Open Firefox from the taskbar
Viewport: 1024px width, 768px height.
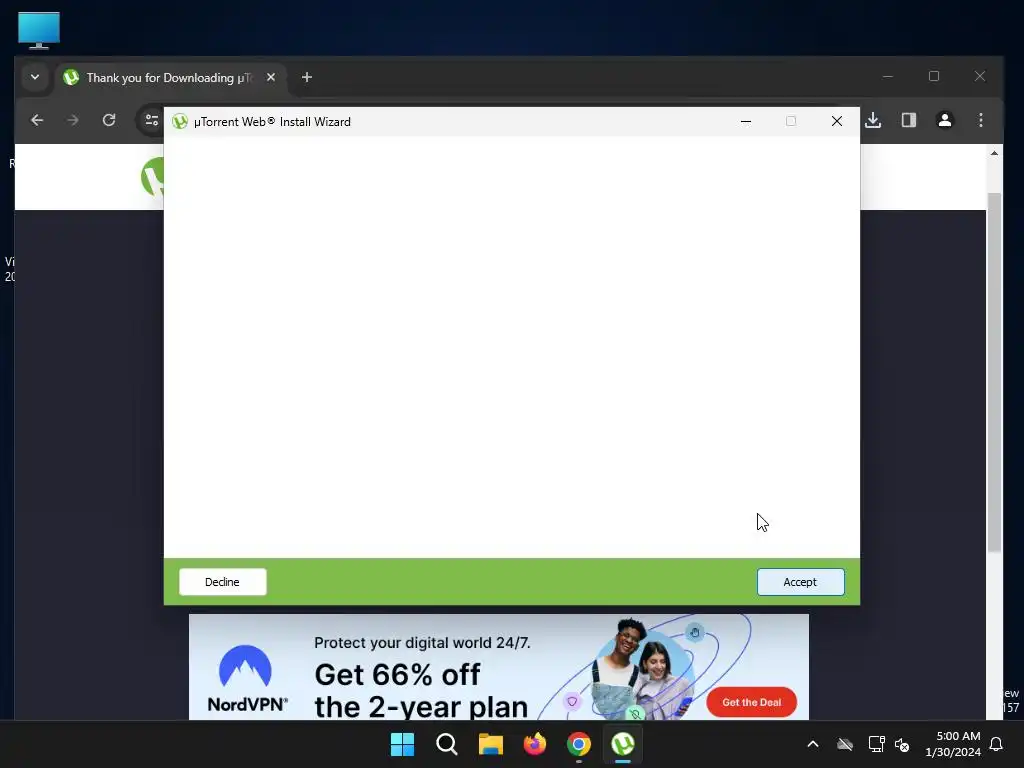[535, 744]
